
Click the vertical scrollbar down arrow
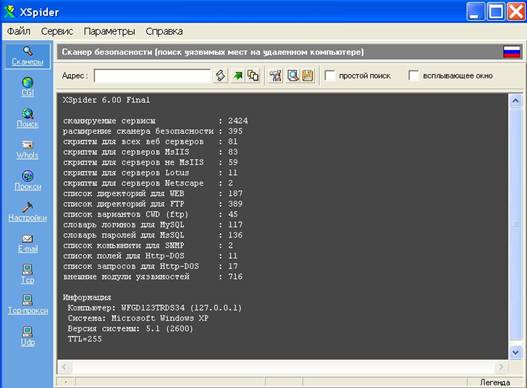(515, 352)
